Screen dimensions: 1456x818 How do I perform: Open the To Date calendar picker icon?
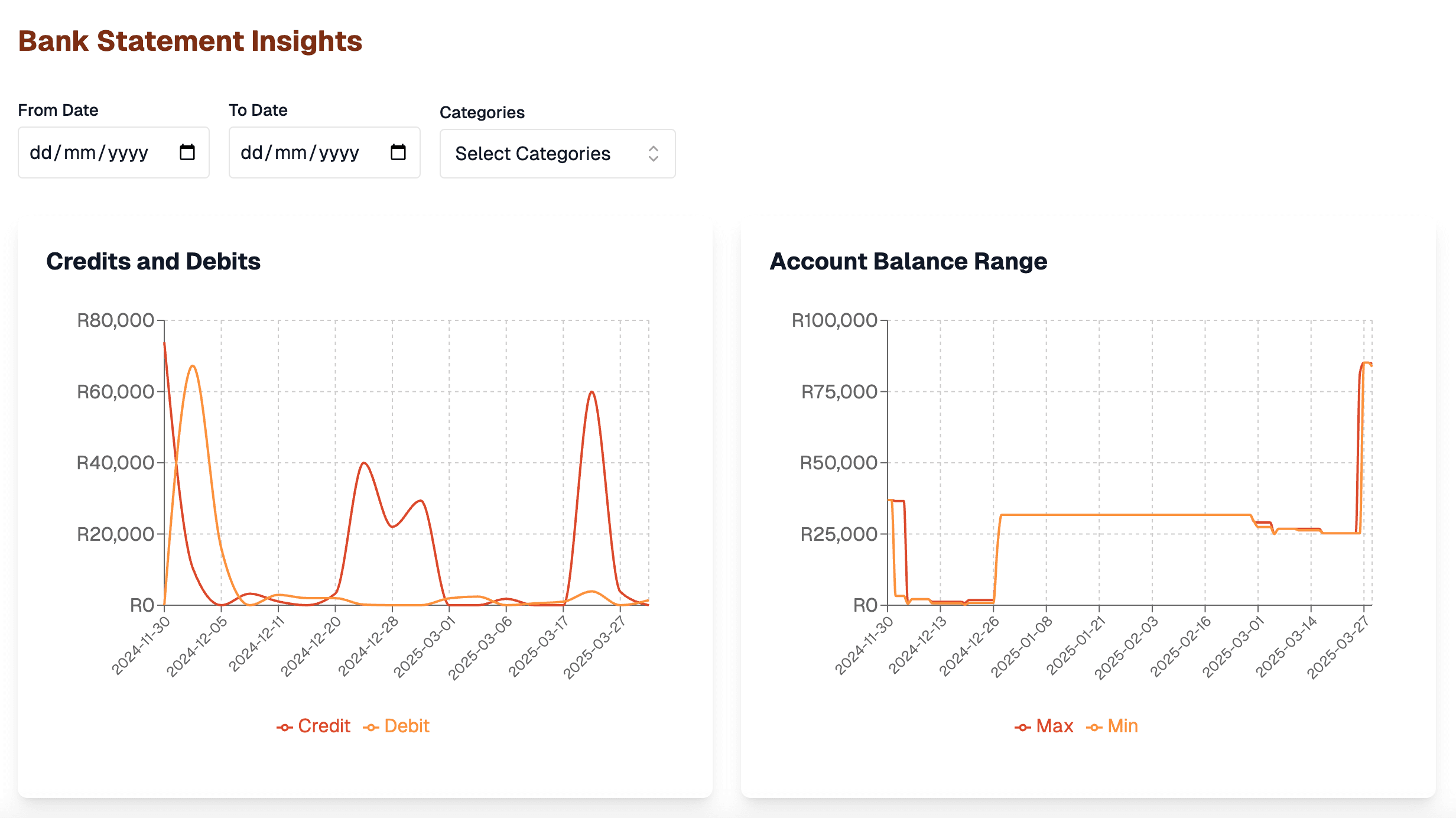point(398,152)
